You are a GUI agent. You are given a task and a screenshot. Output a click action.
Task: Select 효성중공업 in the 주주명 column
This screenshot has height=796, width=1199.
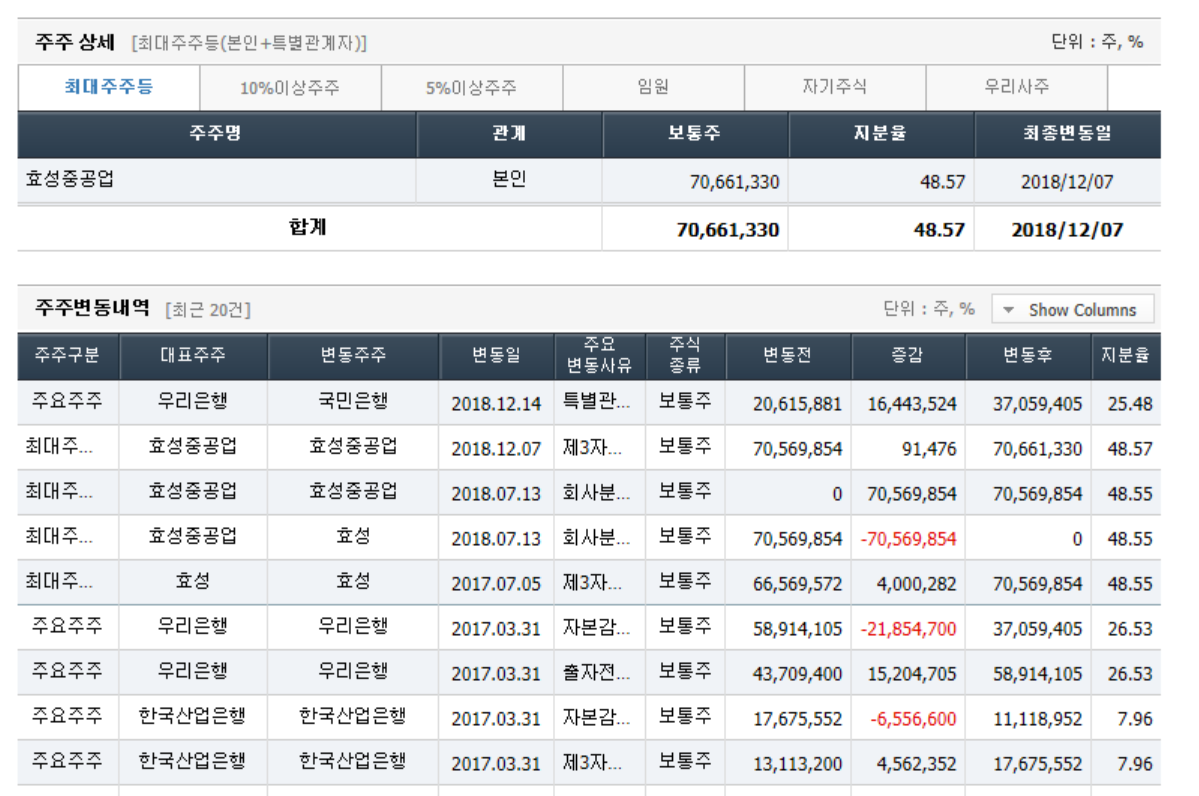(x=70, y=180)
